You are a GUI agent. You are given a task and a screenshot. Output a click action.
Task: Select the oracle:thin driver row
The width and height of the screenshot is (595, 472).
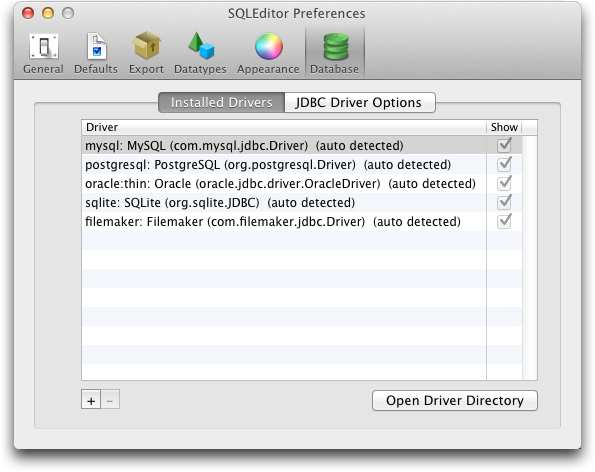283,184
